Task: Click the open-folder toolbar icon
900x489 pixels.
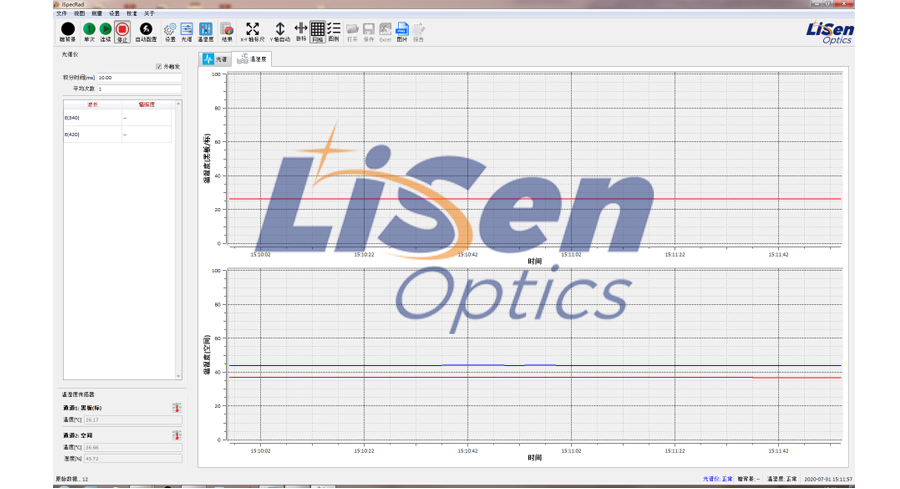Action: [x=352, y=32]
